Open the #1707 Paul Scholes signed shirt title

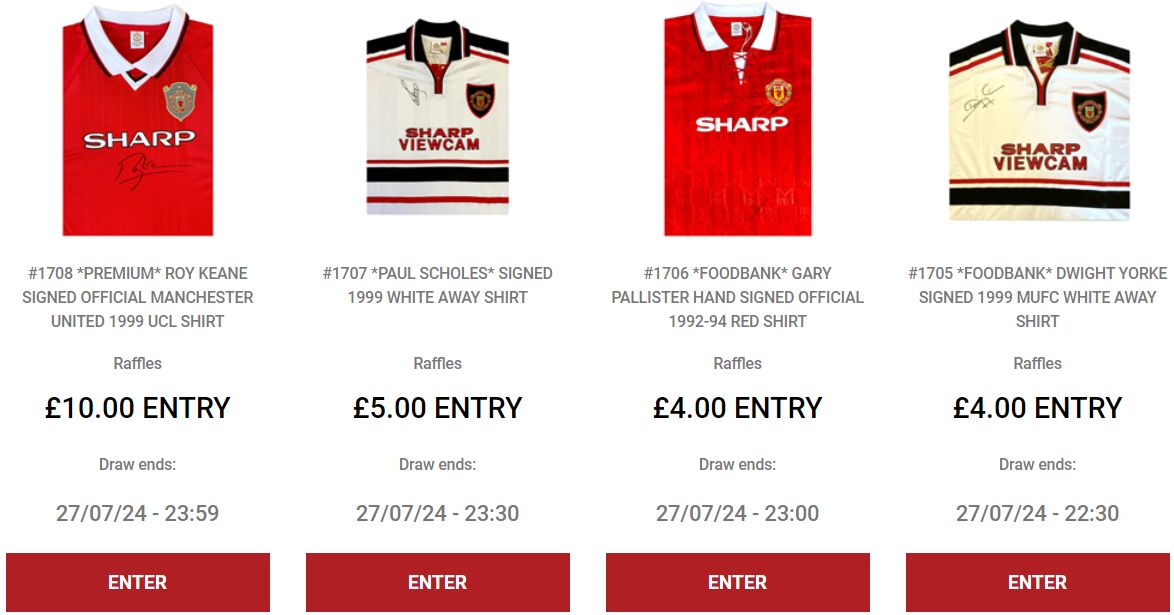coord(438,285)
